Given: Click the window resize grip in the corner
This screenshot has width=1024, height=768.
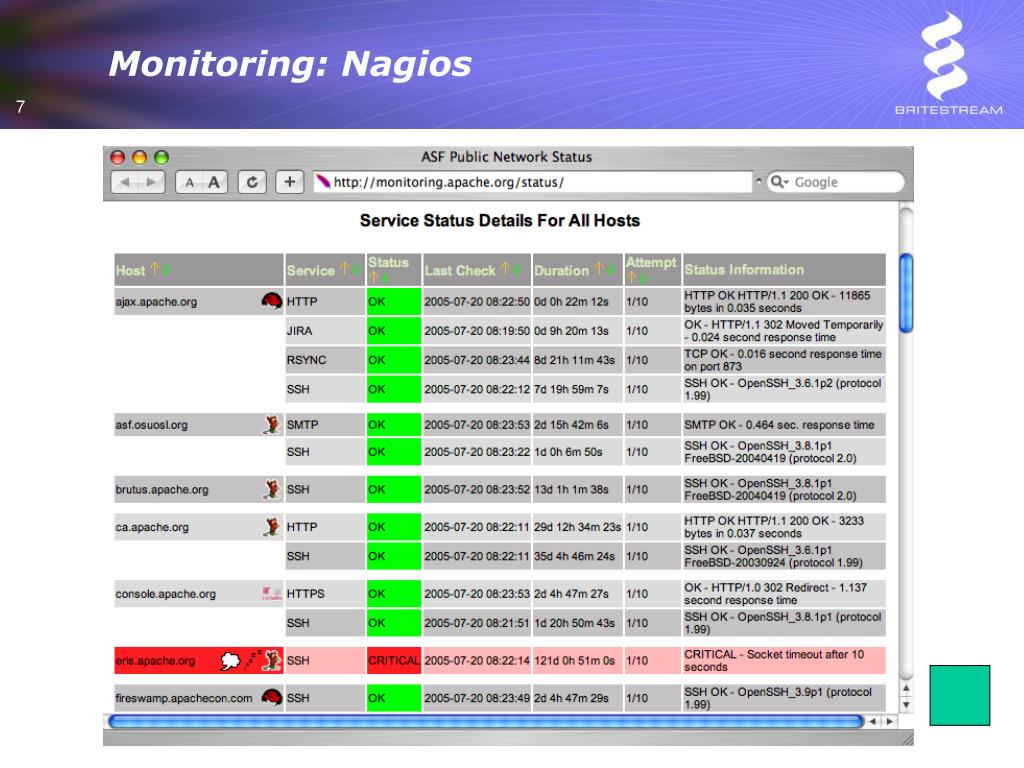Looking at the screenshot, I should pyautogui.click(x=906, y=739).
